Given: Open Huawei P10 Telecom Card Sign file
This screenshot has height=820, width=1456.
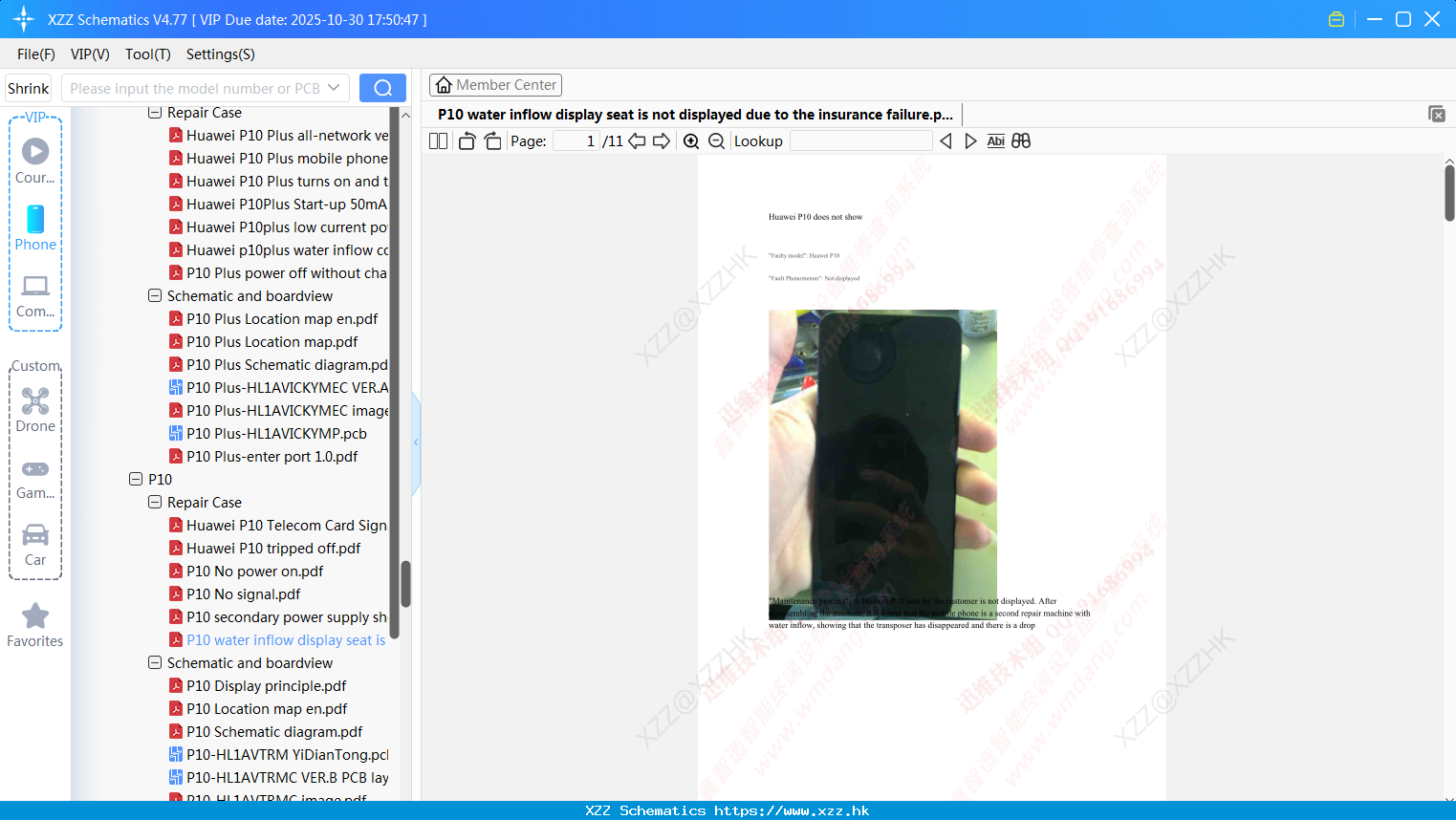Looking at the screenshot, I should 279,525.
